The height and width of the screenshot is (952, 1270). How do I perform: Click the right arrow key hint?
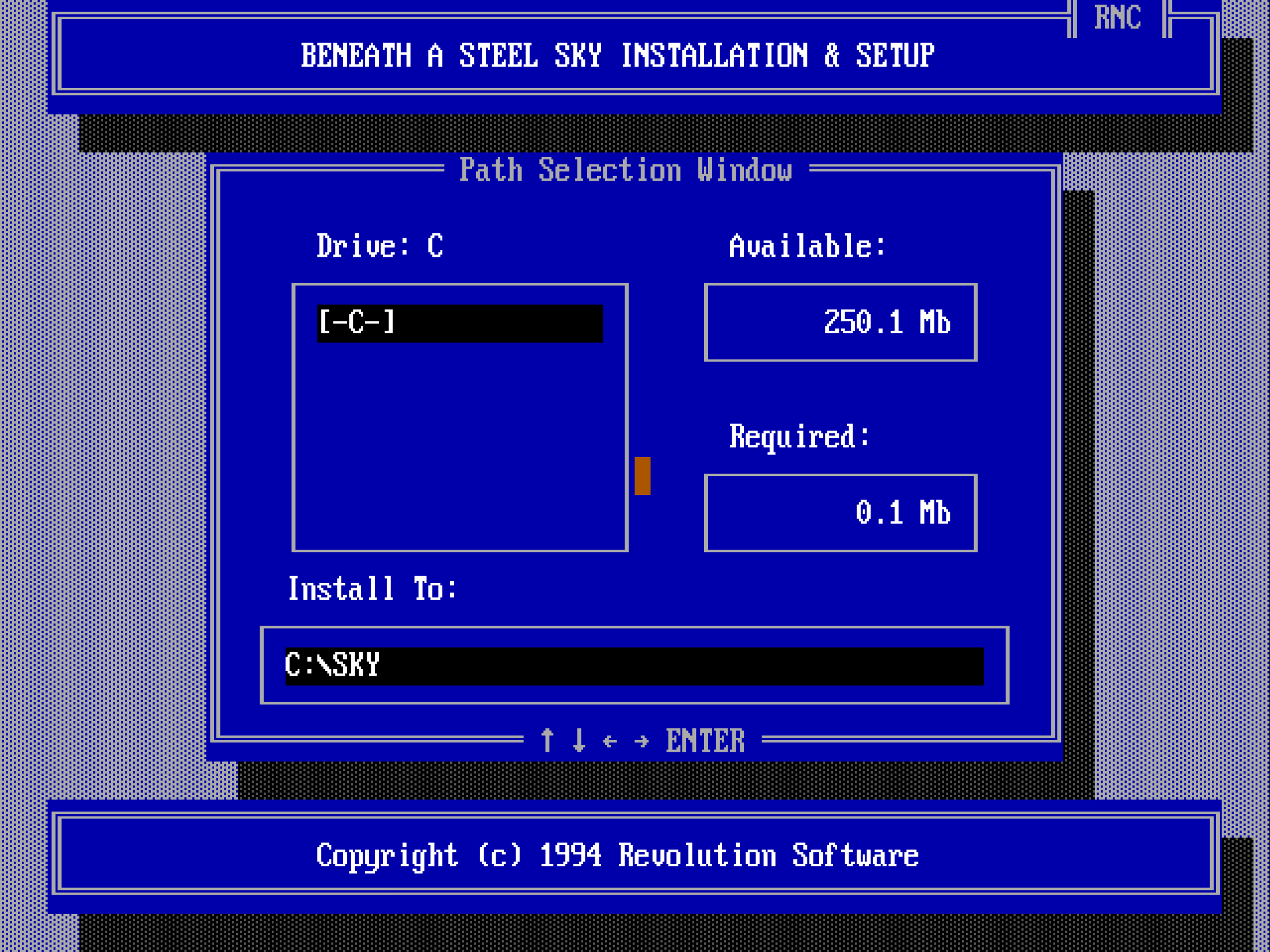tap(642, 741)
